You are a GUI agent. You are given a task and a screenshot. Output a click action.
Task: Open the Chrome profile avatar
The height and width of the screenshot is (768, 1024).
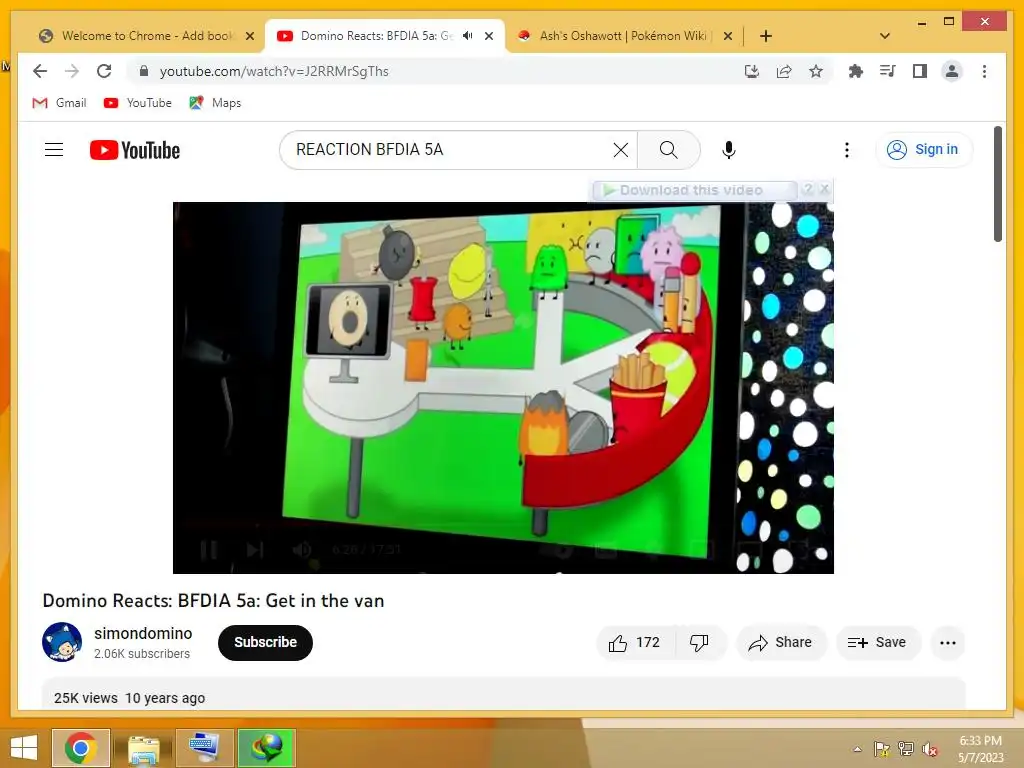click(x=952, y=71)
